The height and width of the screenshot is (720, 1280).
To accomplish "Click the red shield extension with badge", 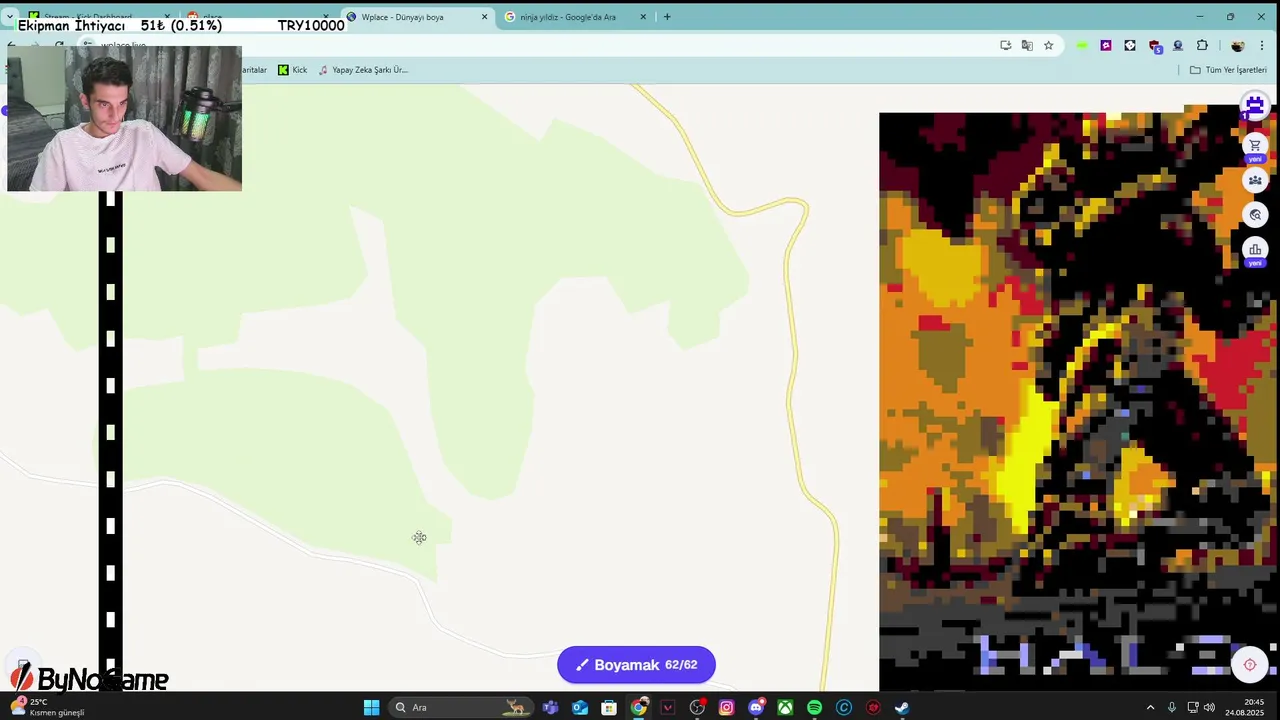I will click(1155, 46).
